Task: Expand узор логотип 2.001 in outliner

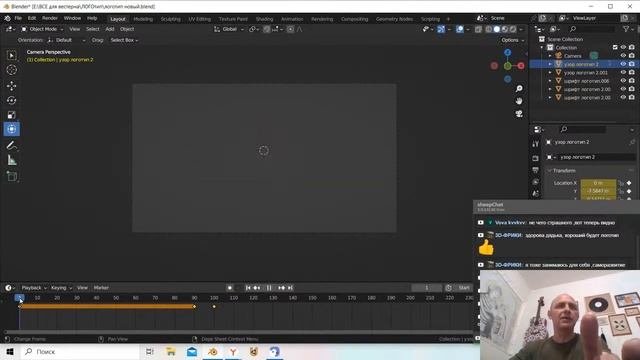Action: (x=550, y=73)
